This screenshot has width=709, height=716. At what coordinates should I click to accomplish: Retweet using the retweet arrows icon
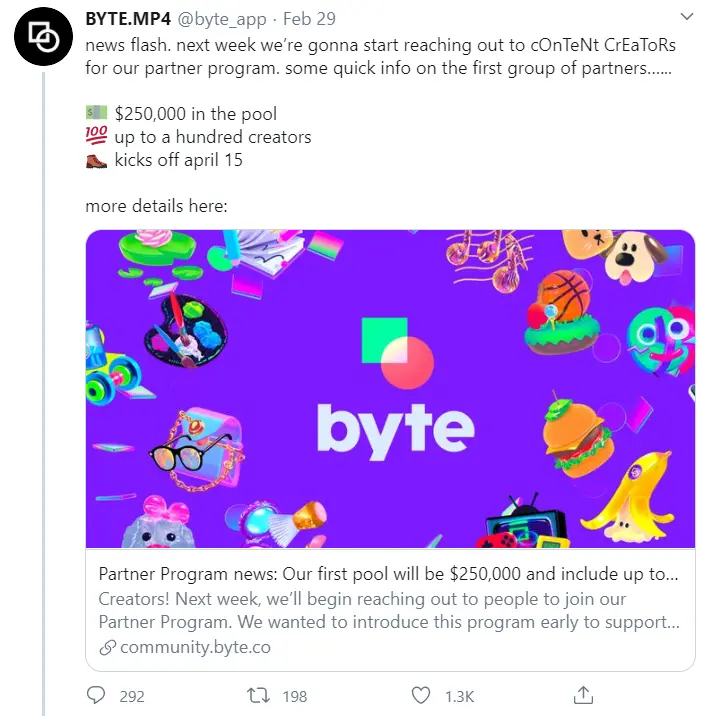click(x=259, y=695)
